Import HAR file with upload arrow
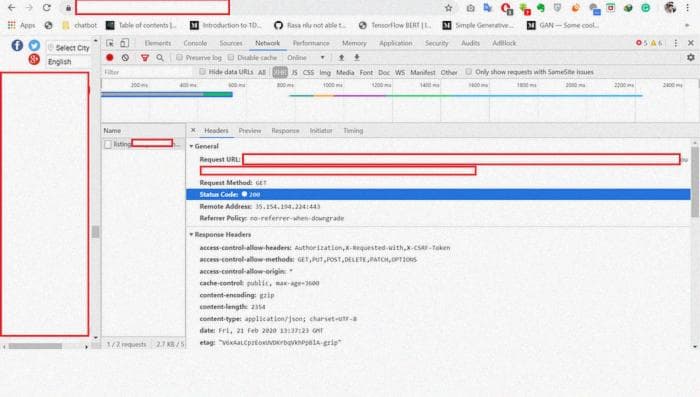Image resolution: width=700 pixels, height=397 pixels. tap(342, 58)
